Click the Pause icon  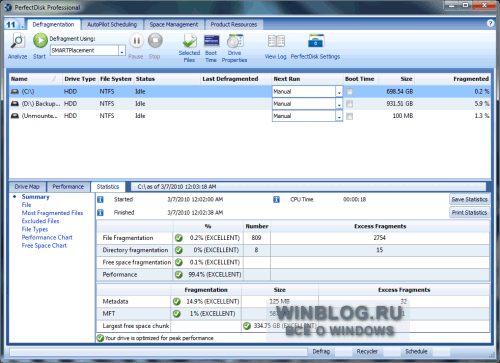pos(136,41)
